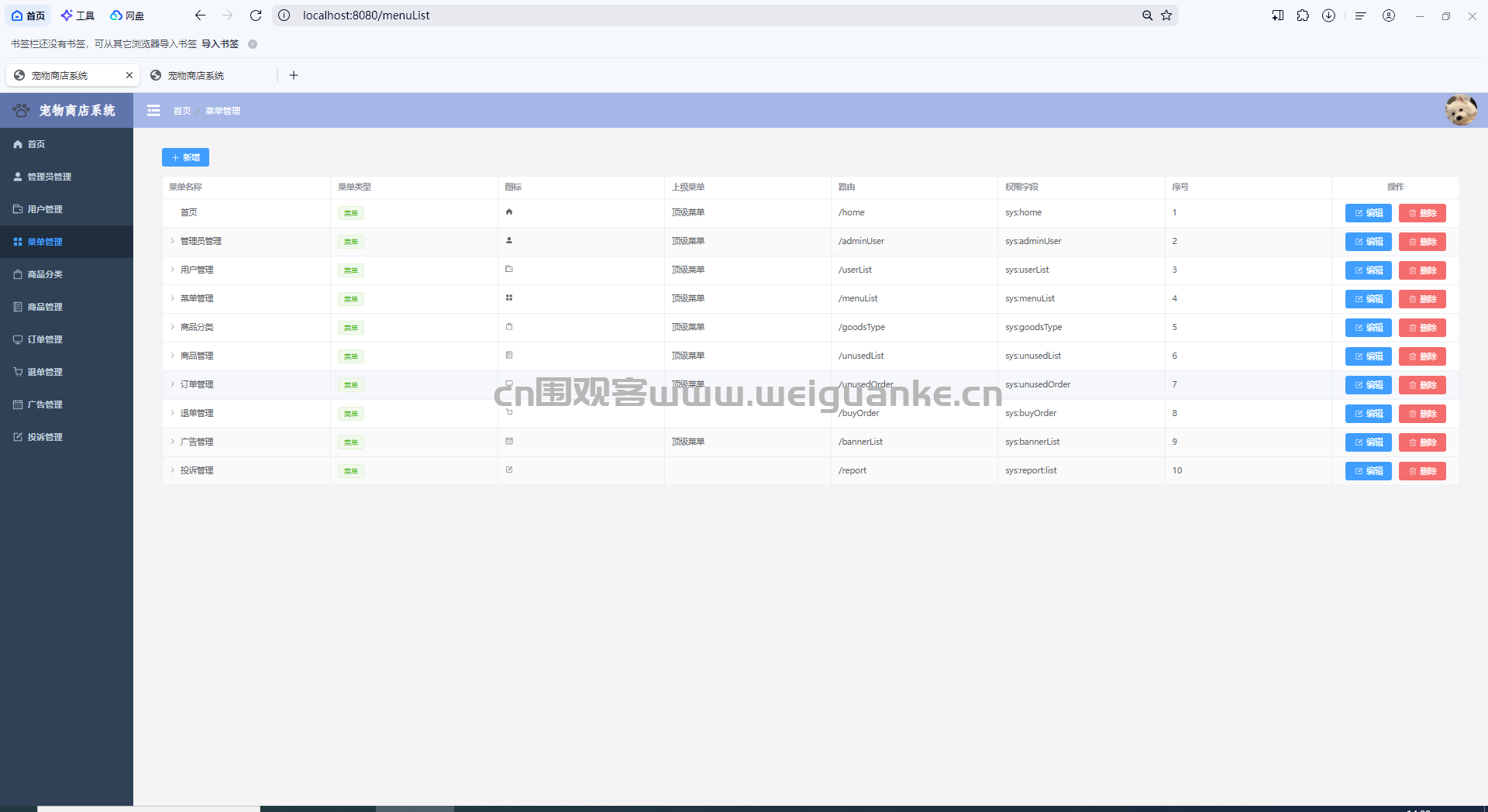The width and height of the screenshot is (1488, 812).
Task: Open 投诉管理 in the left sidebar
Action: tap(67, 437)
